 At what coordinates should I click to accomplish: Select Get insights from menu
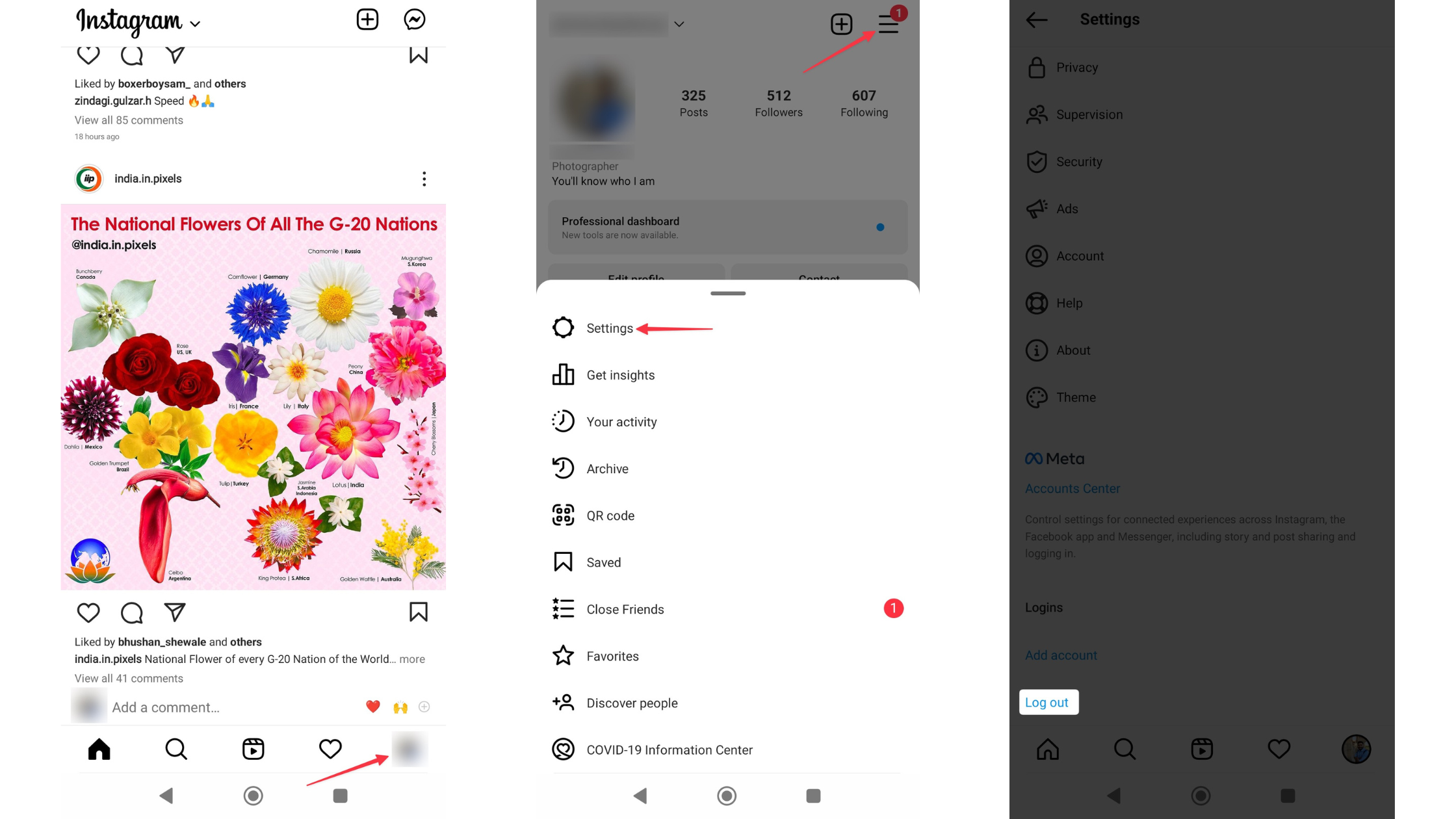click(x=620, y=375)
